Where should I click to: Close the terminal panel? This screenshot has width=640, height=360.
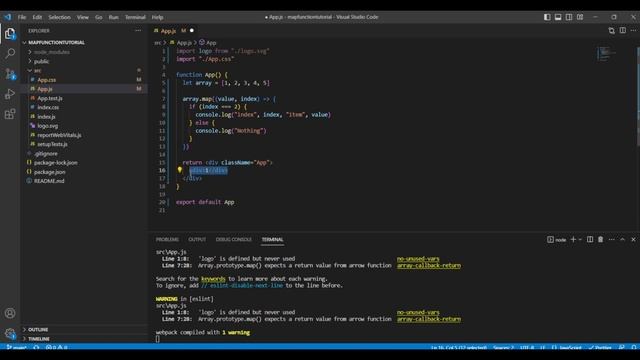[633, 240]
